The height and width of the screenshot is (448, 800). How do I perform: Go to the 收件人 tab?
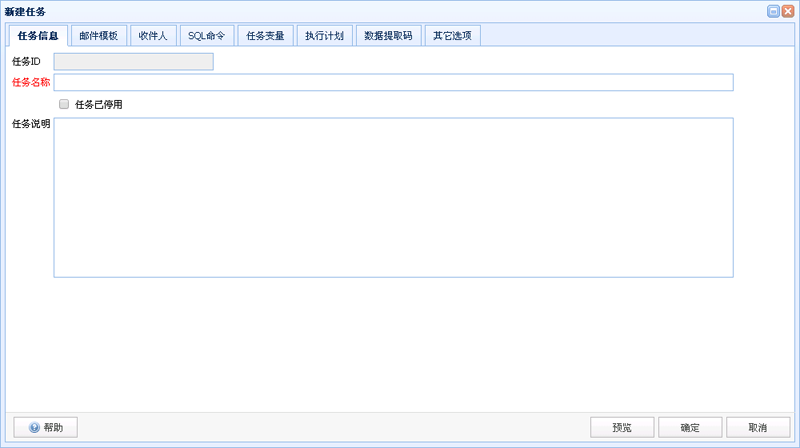click(153, 35)
